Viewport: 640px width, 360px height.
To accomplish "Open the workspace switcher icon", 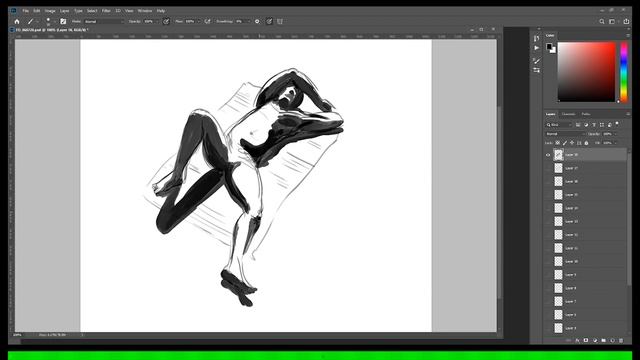I will coord(612,21).
